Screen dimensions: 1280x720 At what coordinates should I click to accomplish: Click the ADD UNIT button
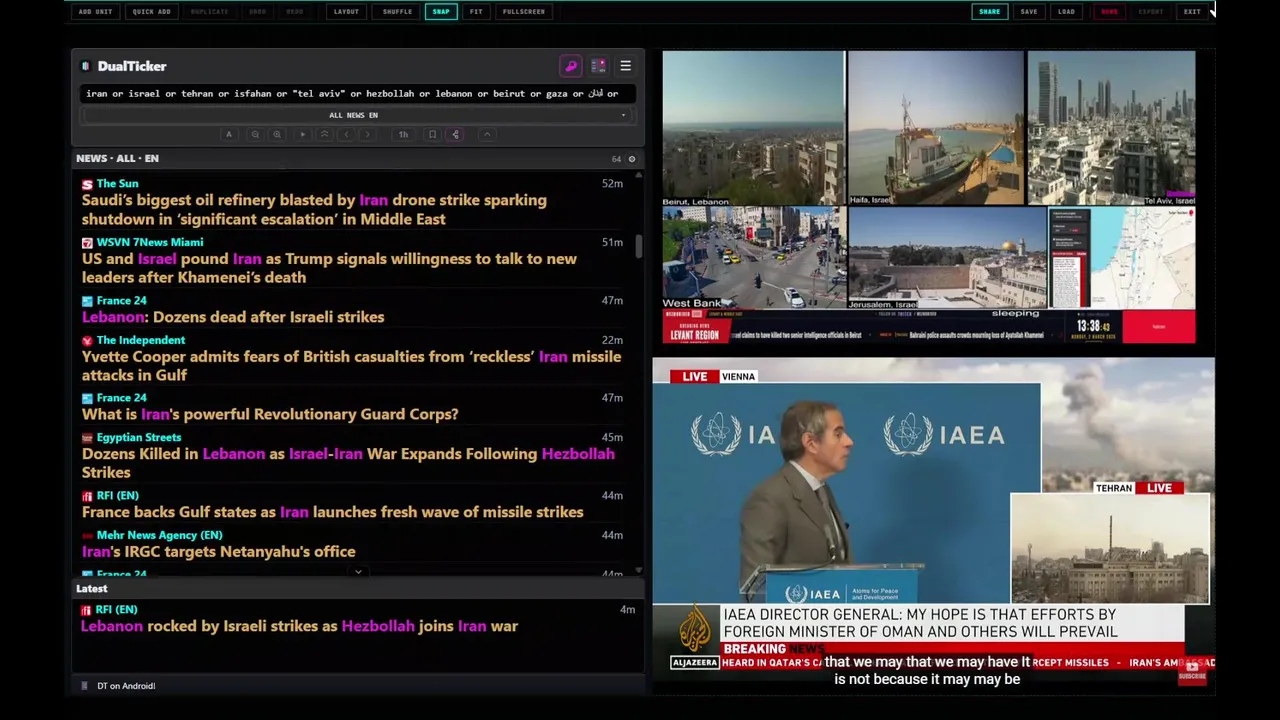tap(95, 11)
